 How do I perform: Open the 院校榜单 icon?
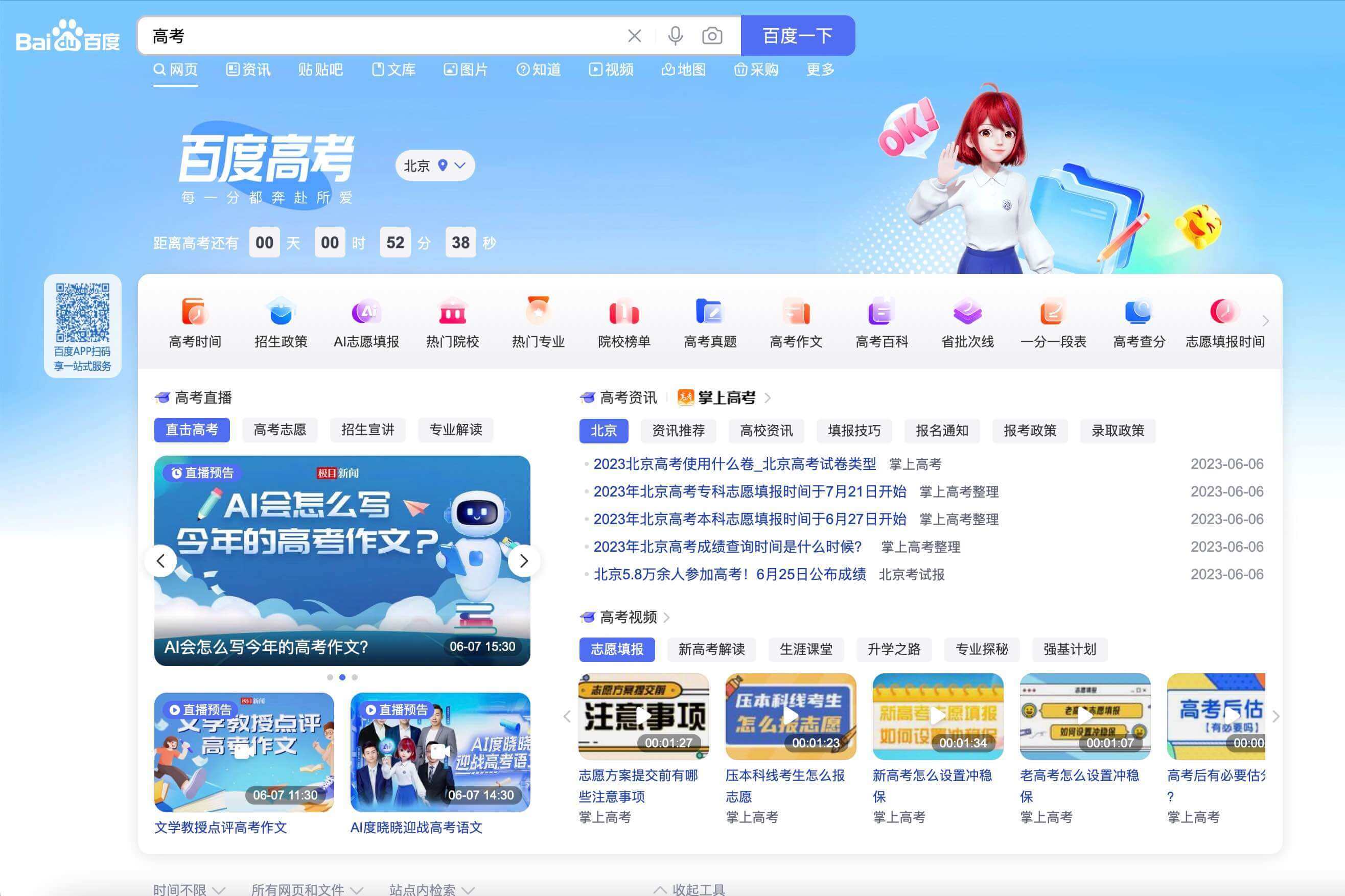click(623, 323)
